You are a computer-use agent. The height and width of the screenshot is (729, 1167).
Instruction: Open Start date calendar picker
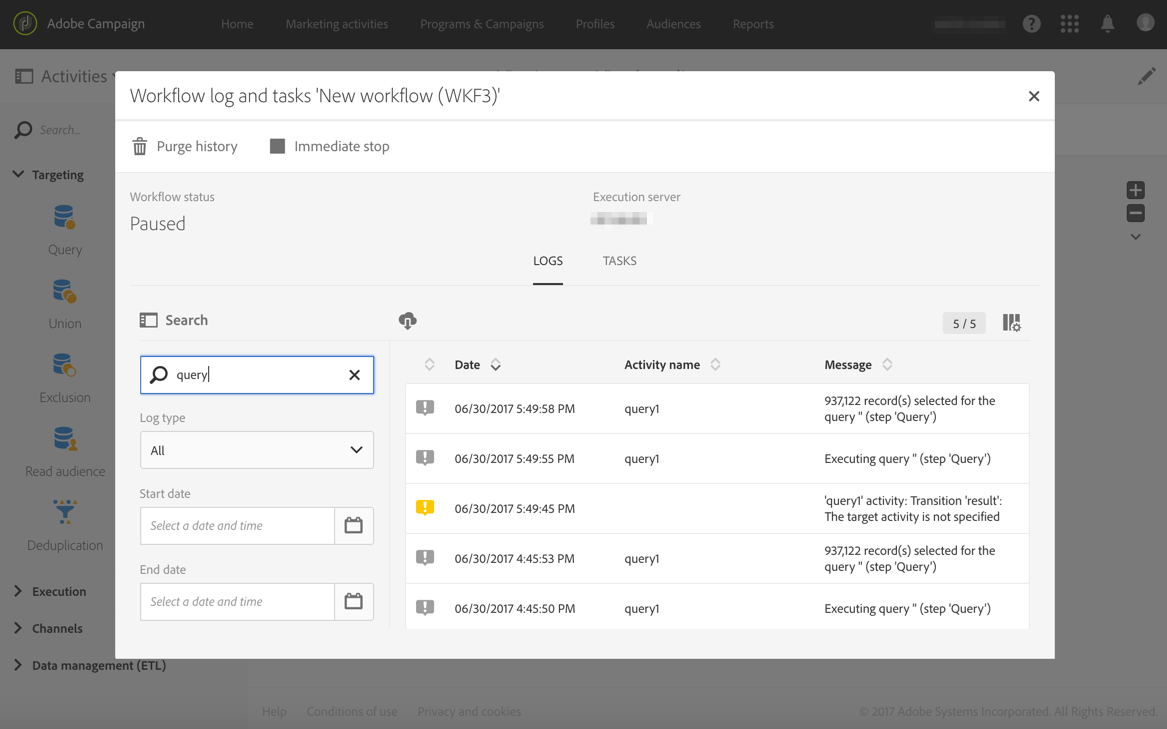coord(354,526)
